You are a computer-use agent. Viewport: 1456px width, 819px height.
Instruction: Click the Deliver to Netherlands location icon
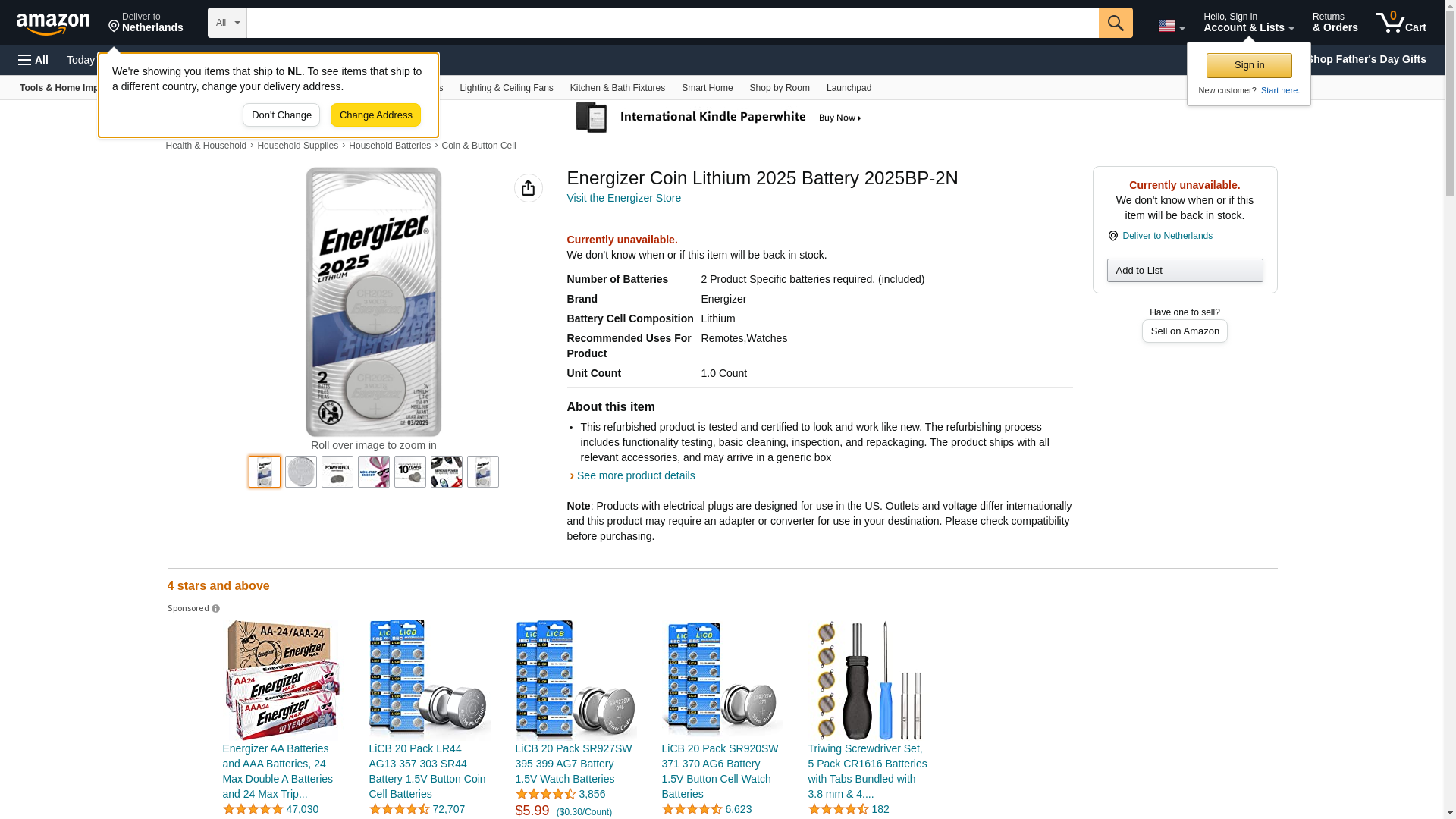(x=1112, y=236)
